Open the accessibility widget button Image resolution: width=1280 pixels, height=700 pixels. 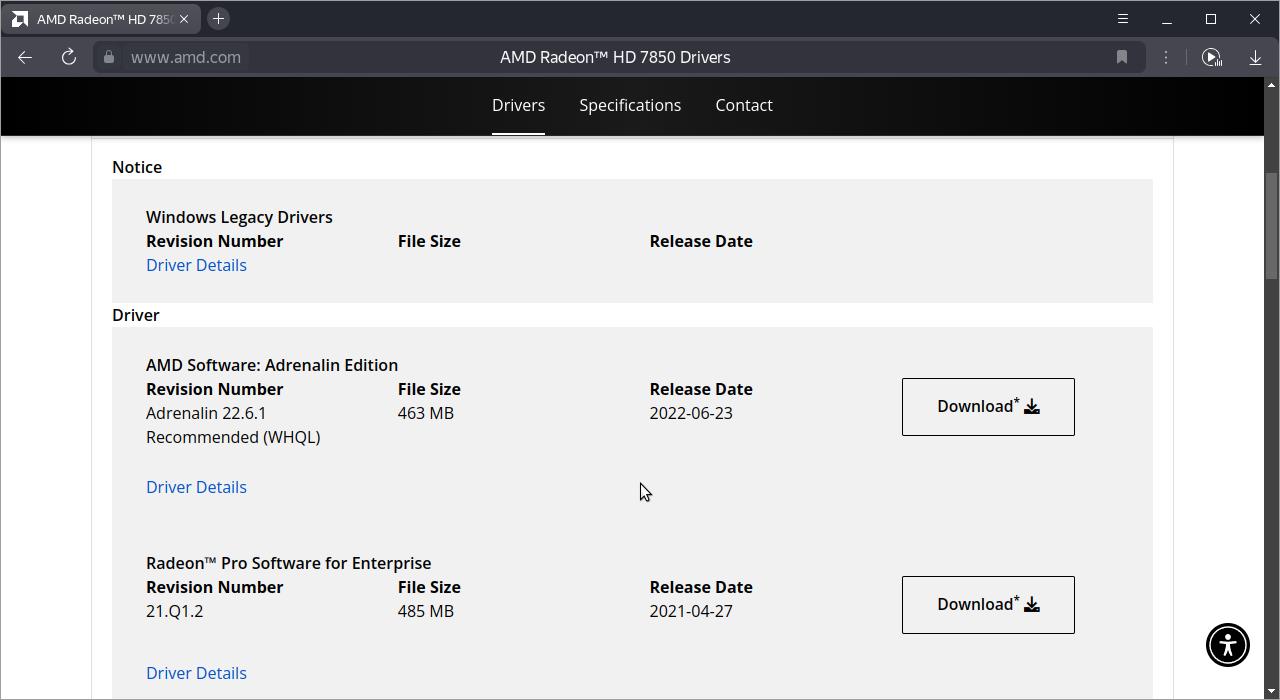point(1227,644)
